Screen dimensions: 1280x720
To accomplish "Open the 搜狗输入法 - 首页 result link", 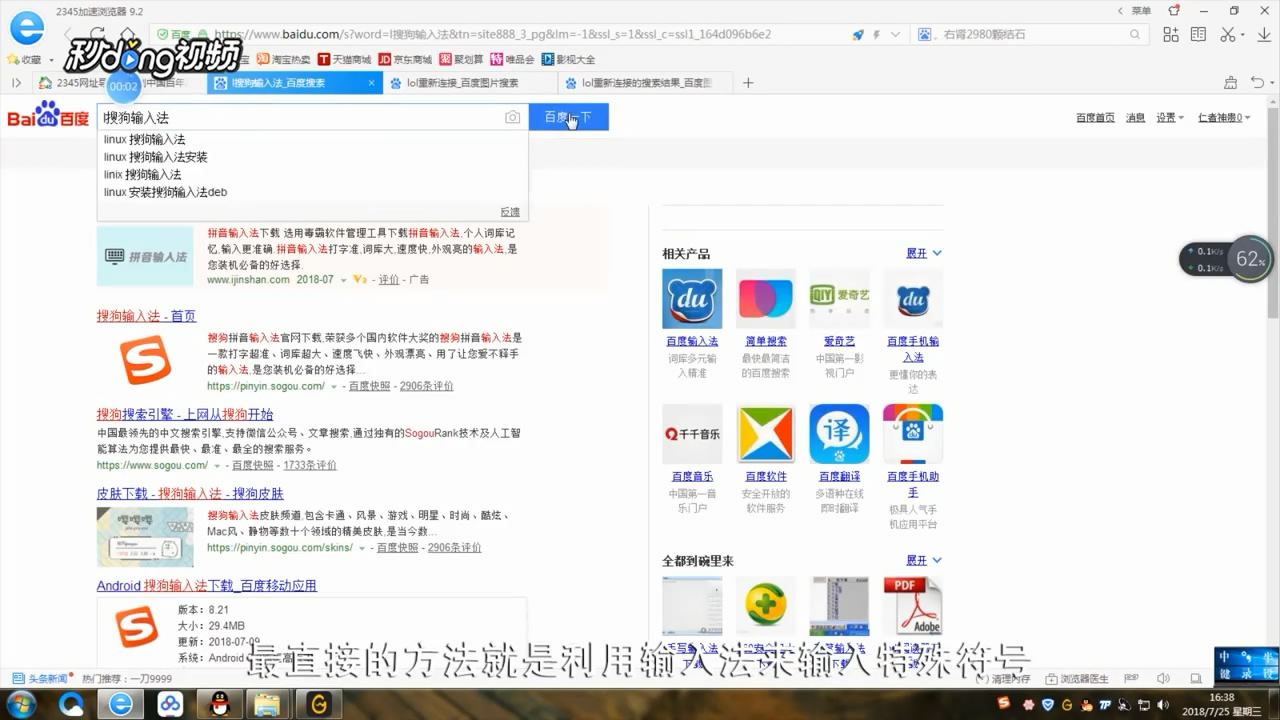I will 146,316.
